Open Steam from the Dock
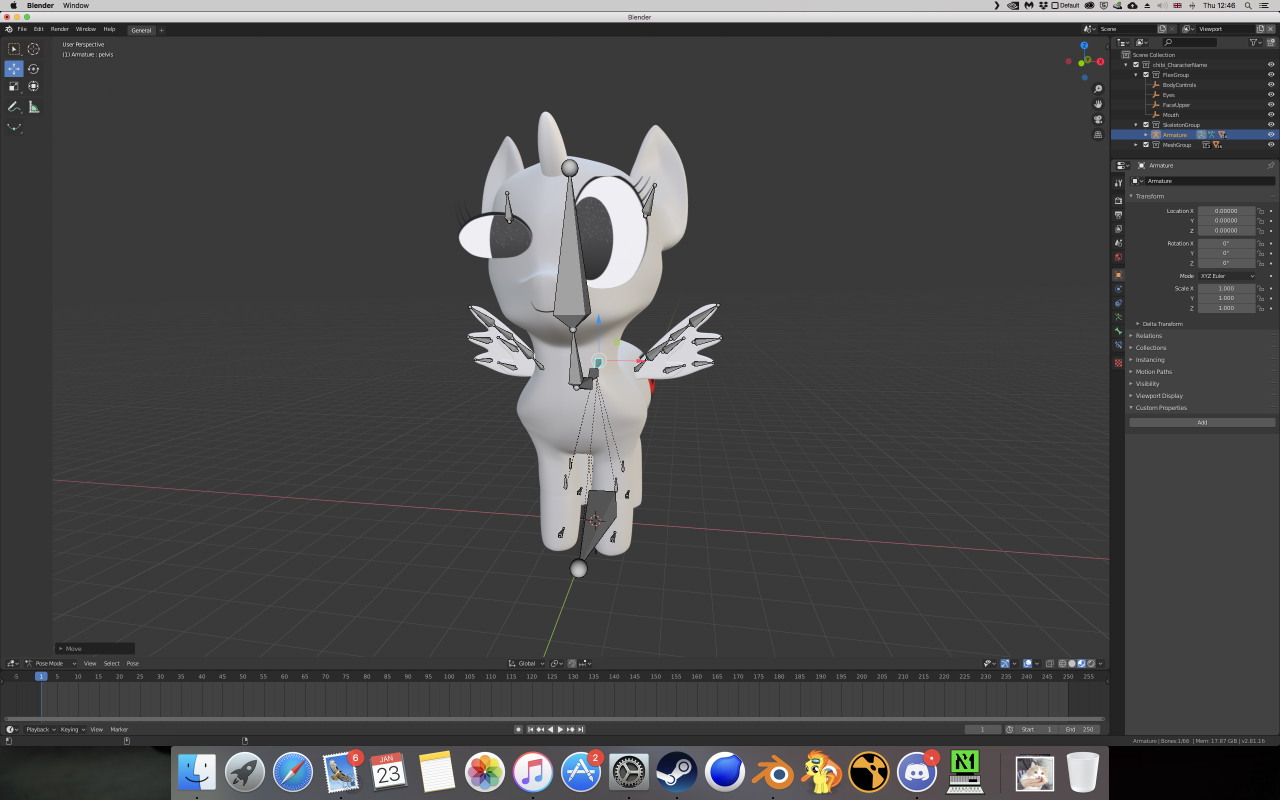The height and width of the screenshot is (800, 1280). pyautogui.click(x=677, y=772)
